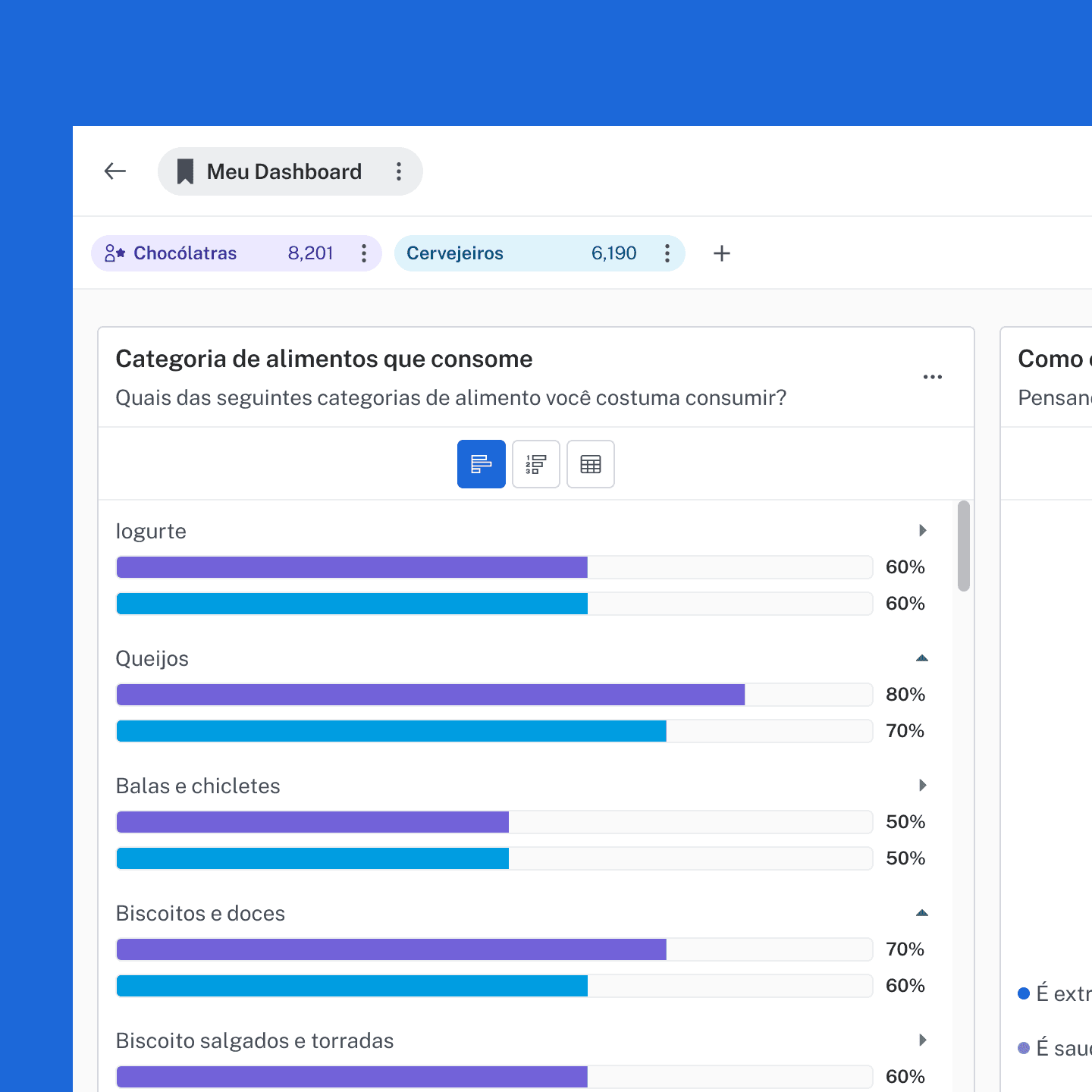Click the question subtitle about categorias de alimento
This screenshot has width=1092, height=1092.
(x=451, y=398)
